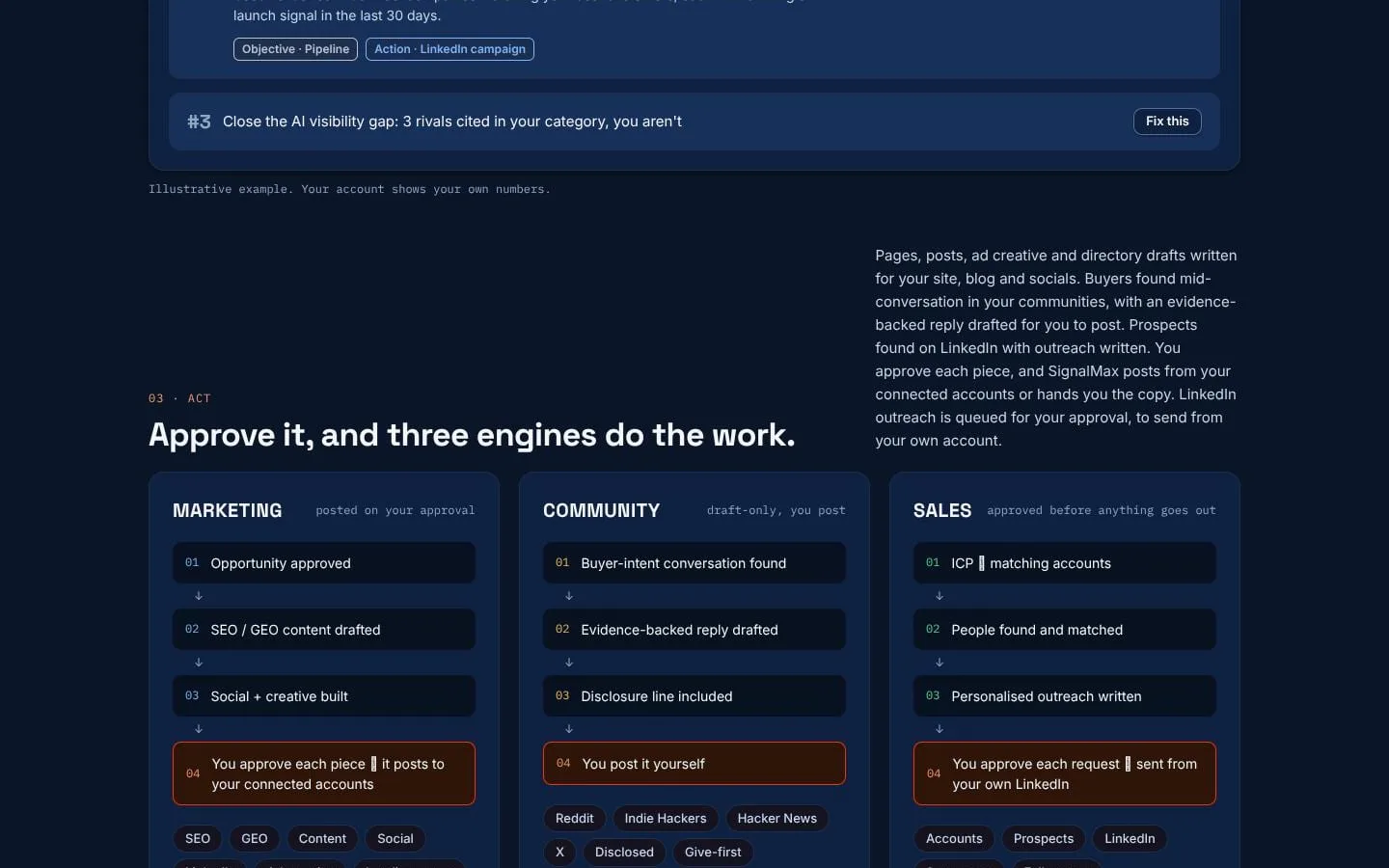Click the 'draft-only, you post' caption

coord(776,510)
